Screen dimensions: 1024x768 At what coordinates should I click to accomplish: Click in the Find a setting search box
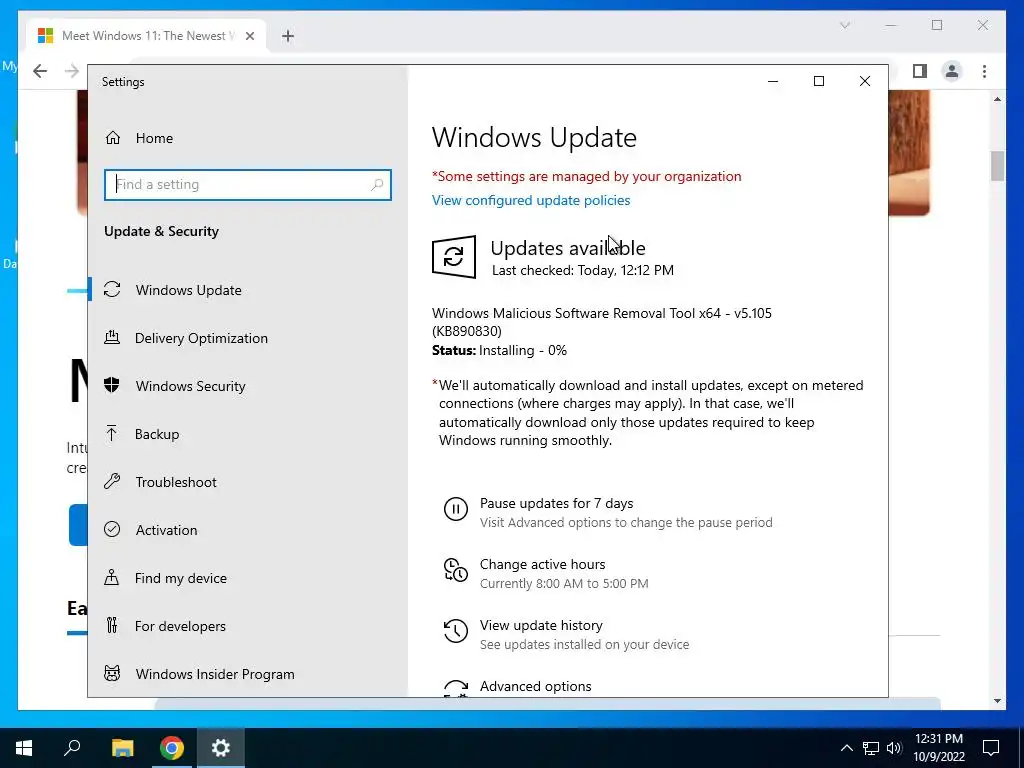(248, 185)
